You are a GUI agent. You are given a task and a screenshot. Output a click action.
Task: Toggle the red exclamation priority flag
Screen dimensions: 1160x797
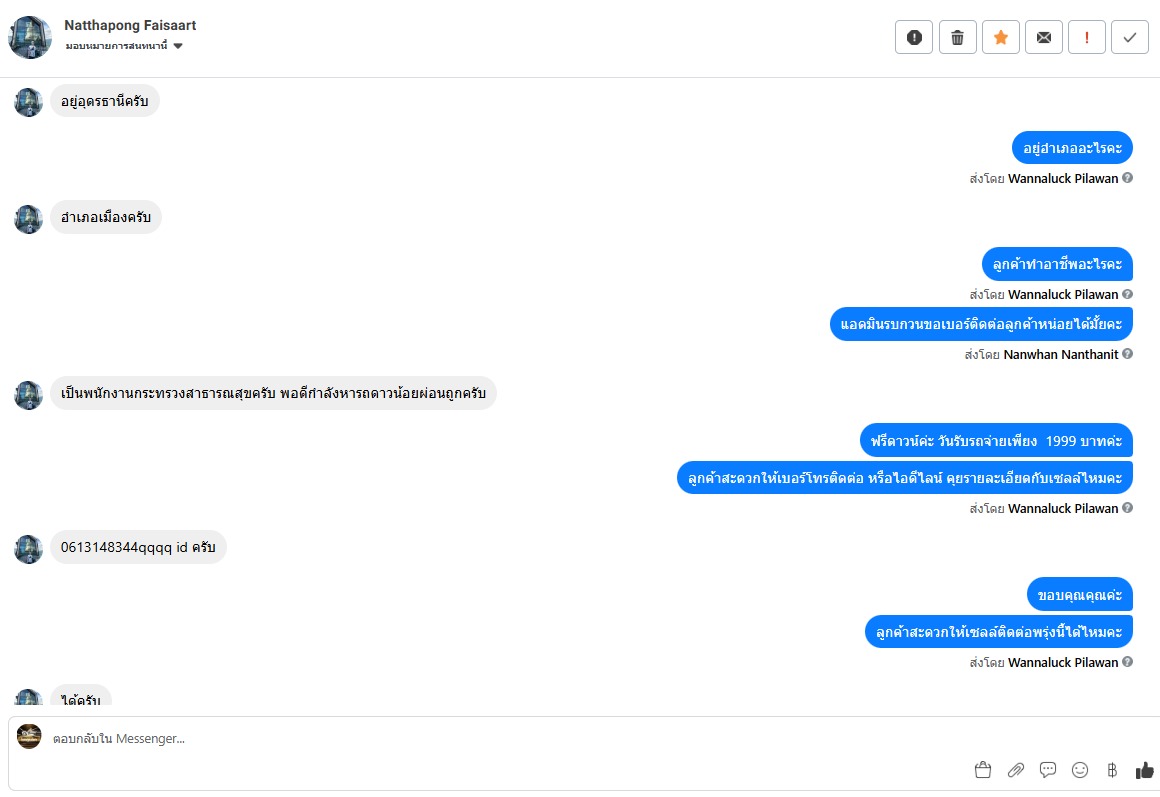click(x=1087, y=38)
